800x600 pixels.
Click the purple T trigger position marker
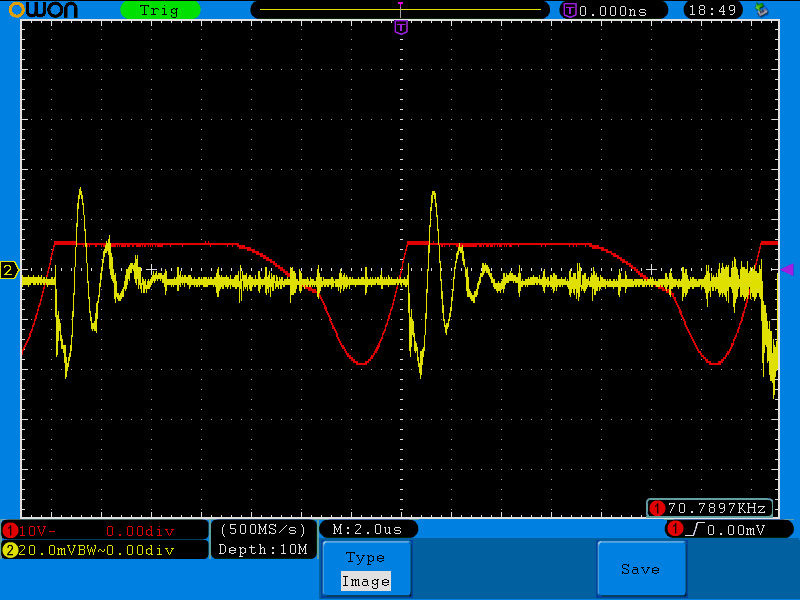[401, 27]
